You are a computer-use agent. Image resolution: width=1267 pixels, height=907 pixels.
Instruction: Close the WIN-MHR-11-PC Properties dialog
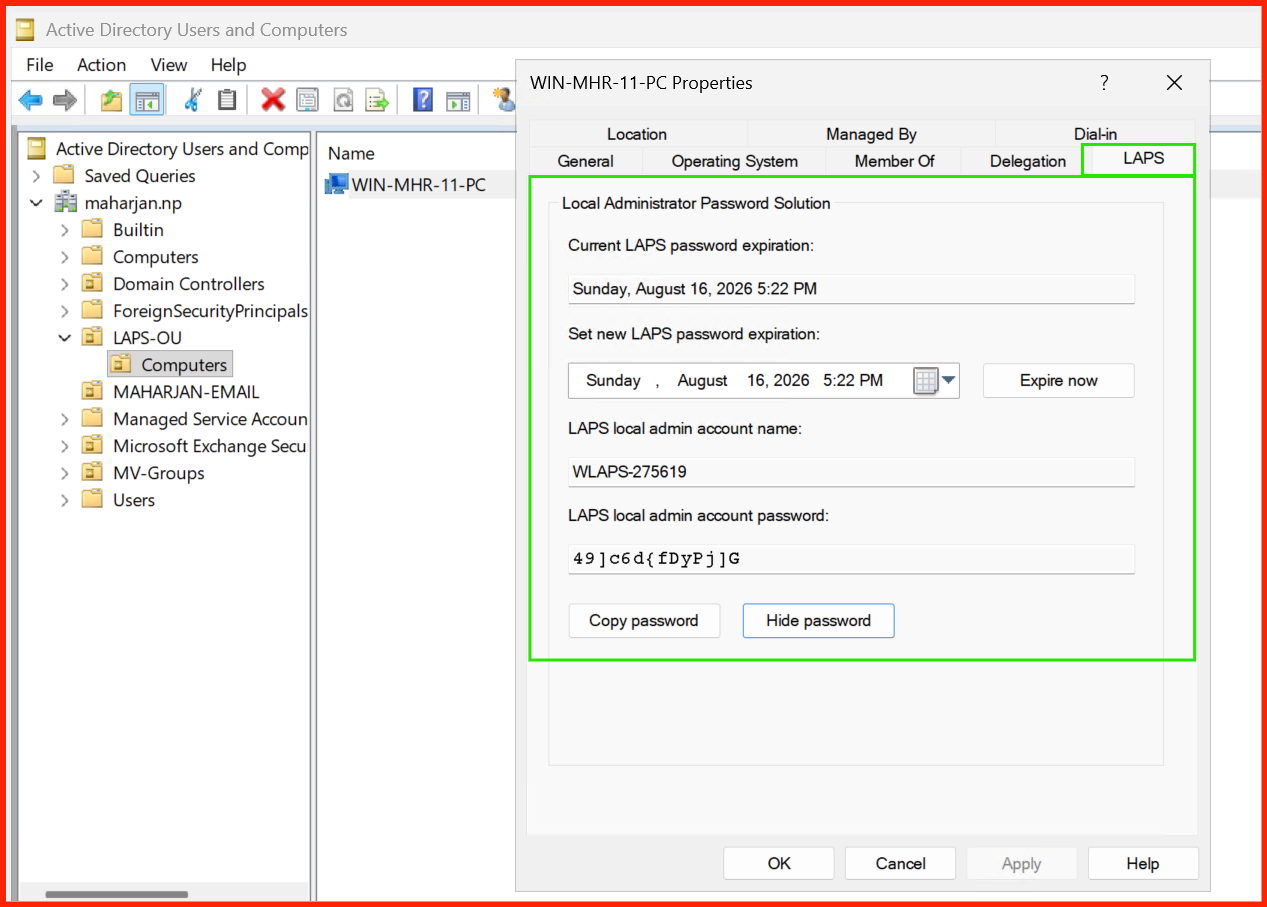(1174, 83)
